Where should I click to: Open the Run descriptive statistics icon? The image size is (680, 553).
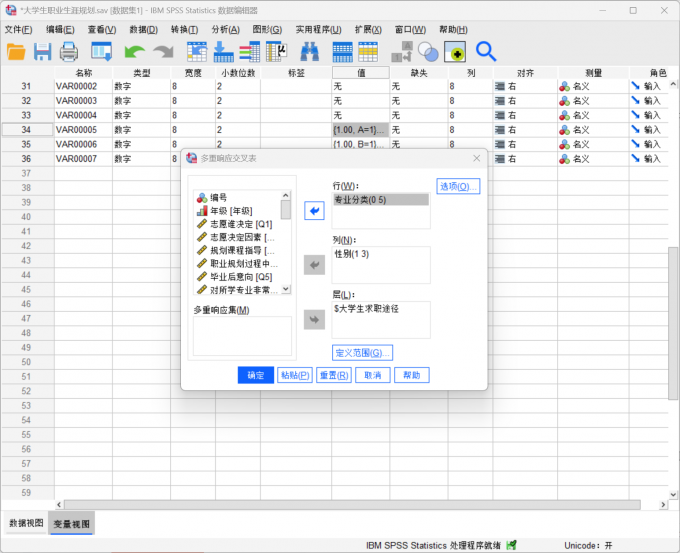(x=276, y=52)
